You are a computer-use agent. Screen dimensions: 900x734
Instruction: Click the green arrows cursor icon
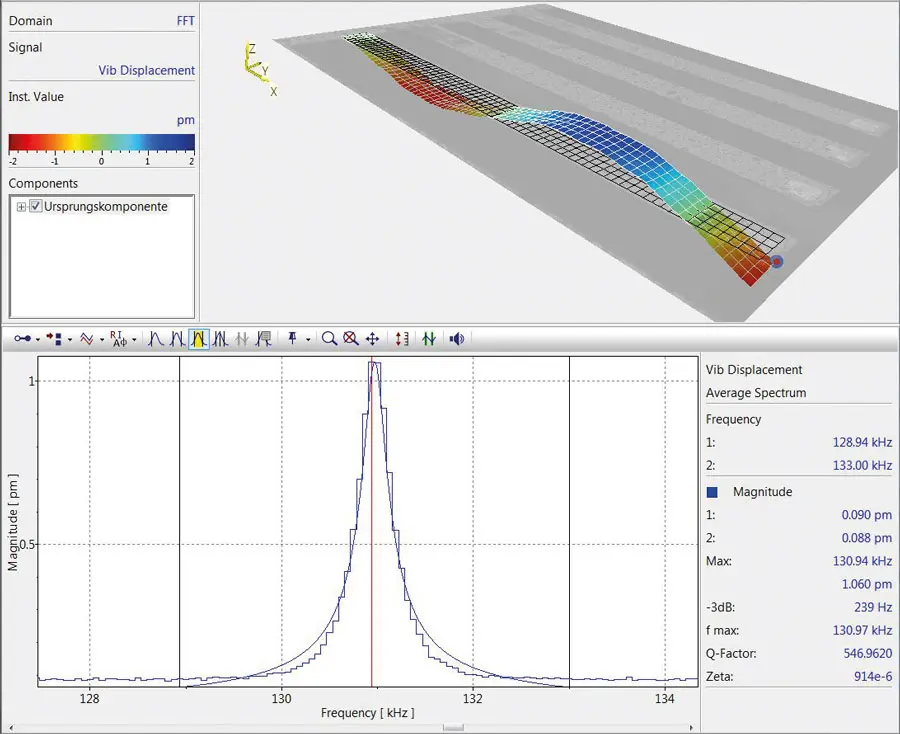click(429, 339)
